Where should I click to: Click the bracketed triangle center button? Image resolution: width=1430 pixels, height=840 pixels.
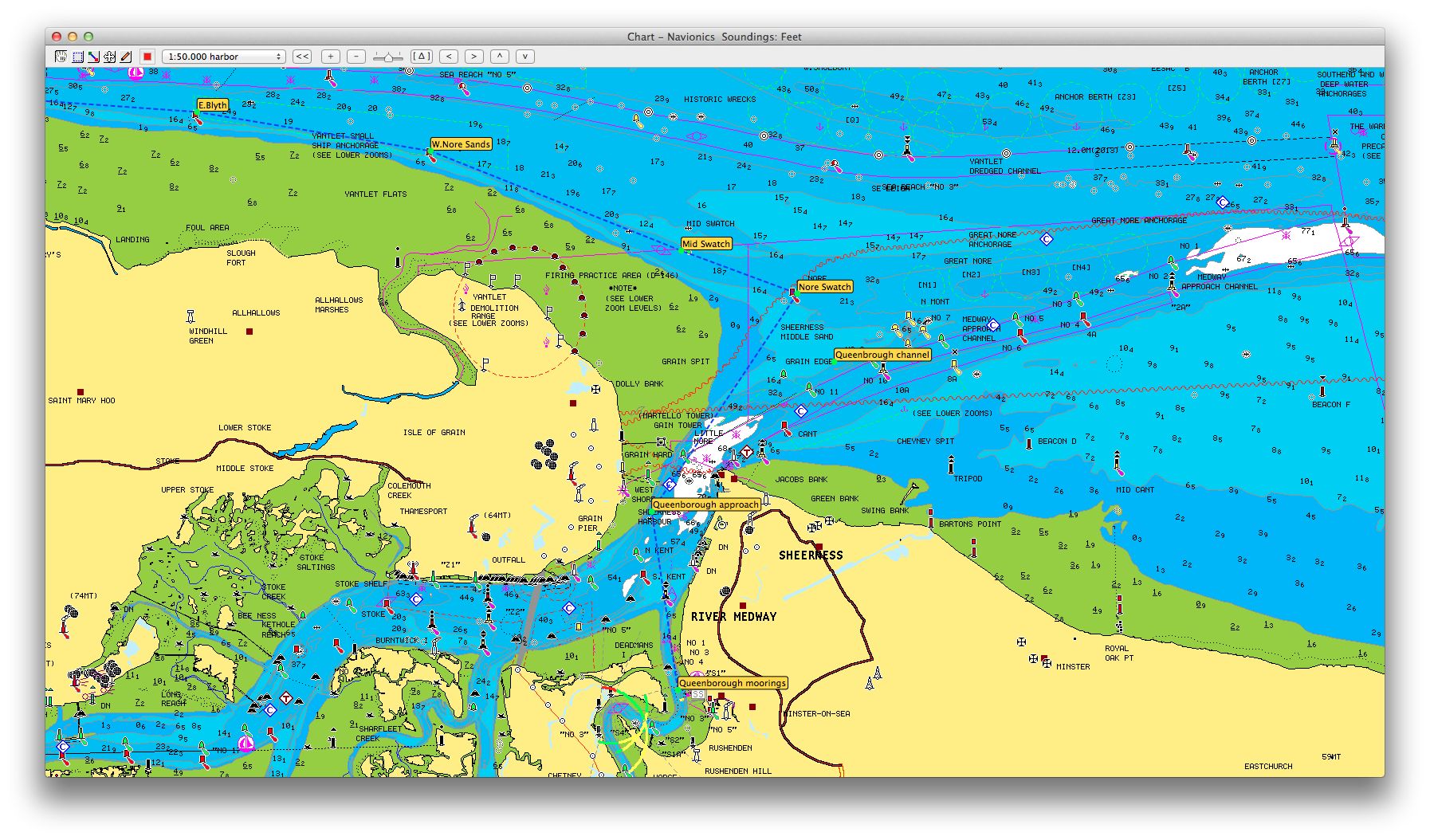tap(422, 57)
